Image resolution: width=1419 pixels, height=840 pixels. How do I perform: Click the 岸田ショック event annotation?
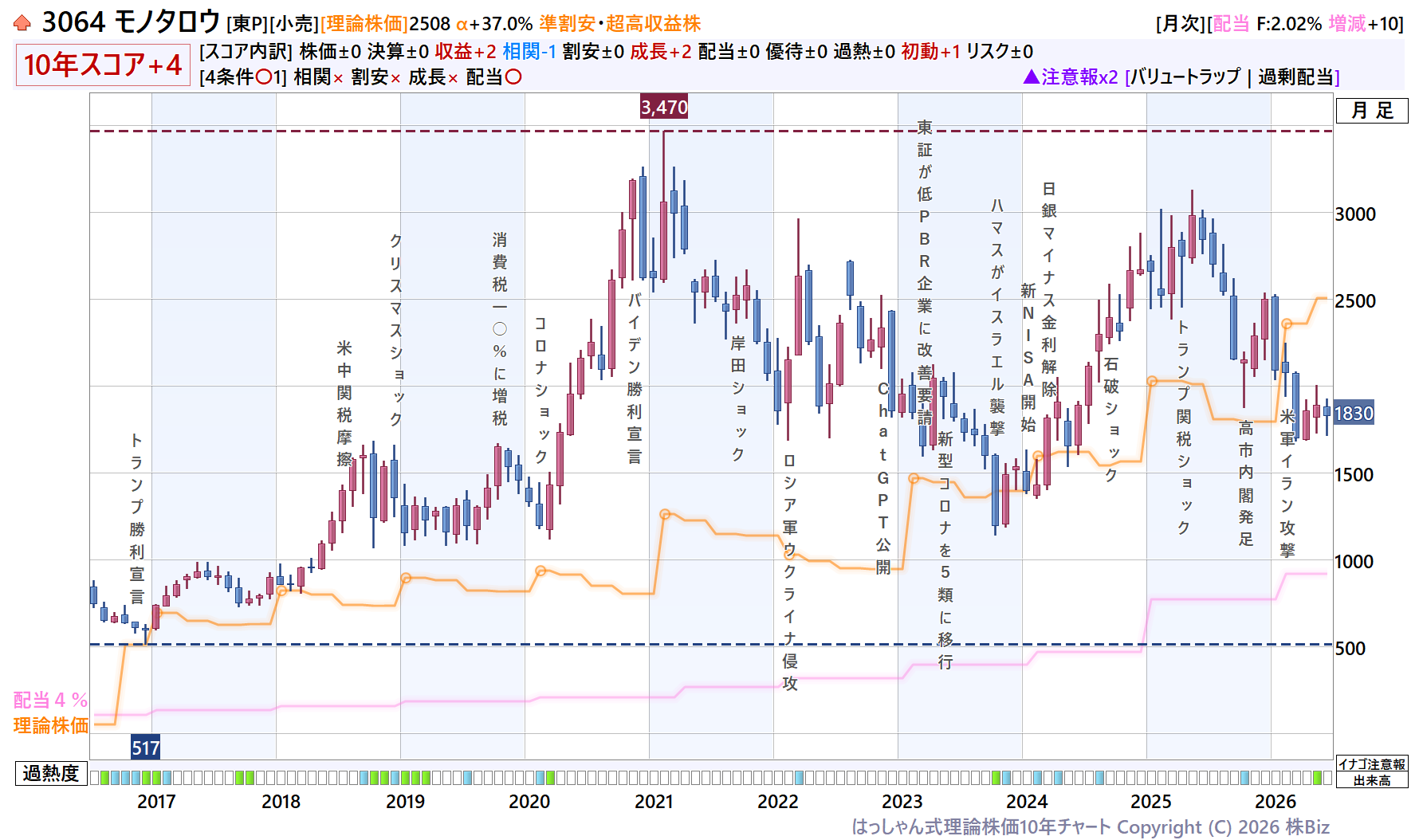[x=738, y=398]
